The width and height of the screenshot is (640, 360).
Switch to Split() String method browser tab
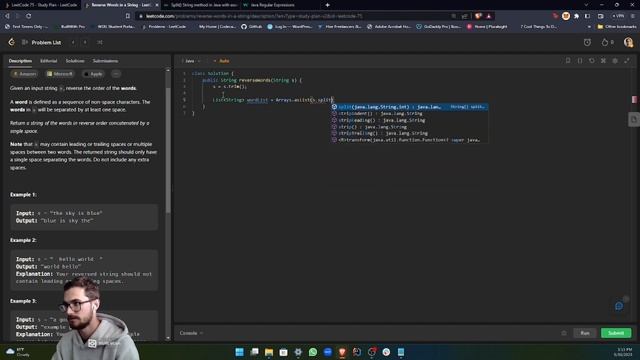[x=200, y=5]
